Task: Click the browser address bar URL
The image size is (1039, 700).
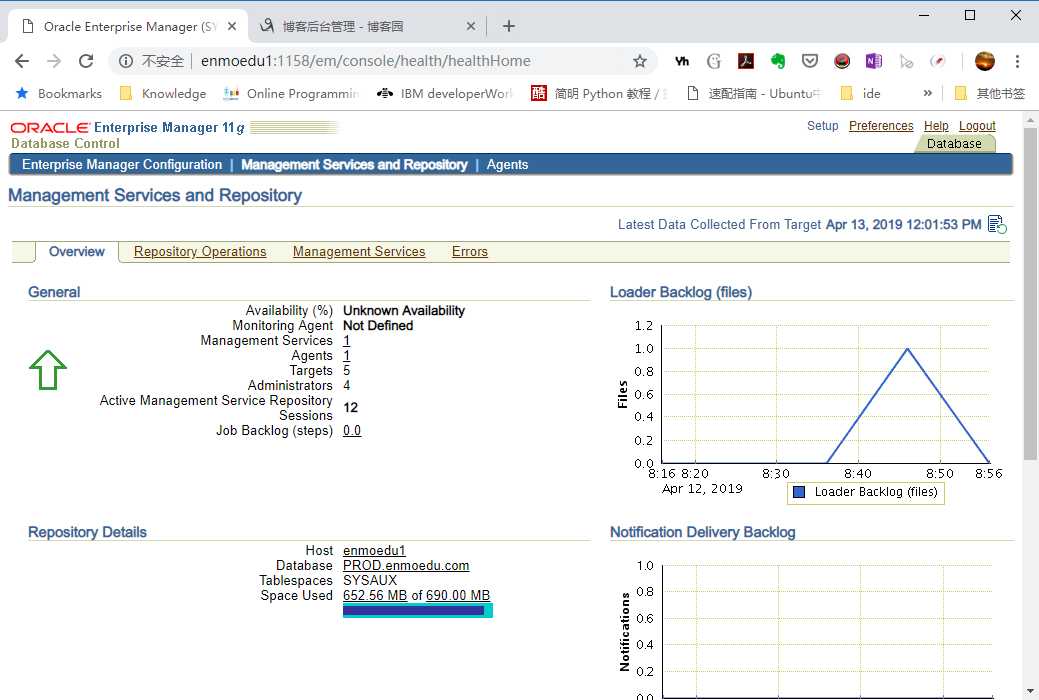Action: click(x=366, y=61)
